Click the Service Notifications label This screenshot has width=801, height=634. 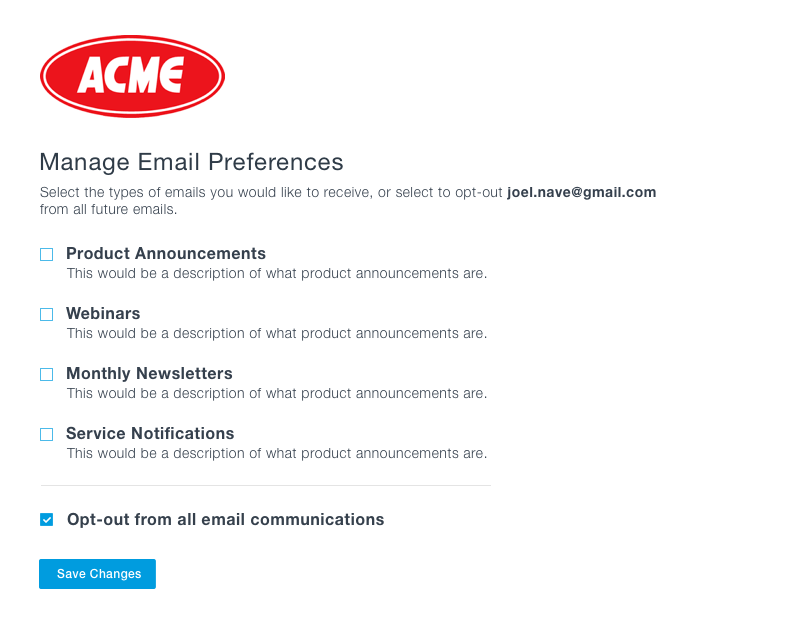tap(150, 433)
